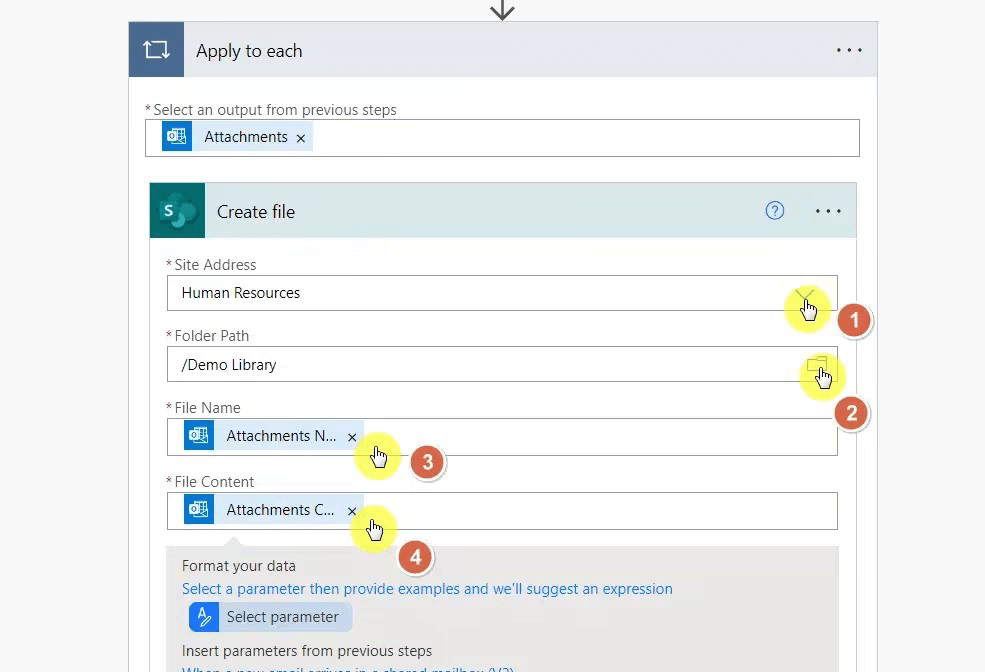This screenshot has width=985, height=672.
Task: Click the Folder Path text field
Action: [x=480, y=365]
